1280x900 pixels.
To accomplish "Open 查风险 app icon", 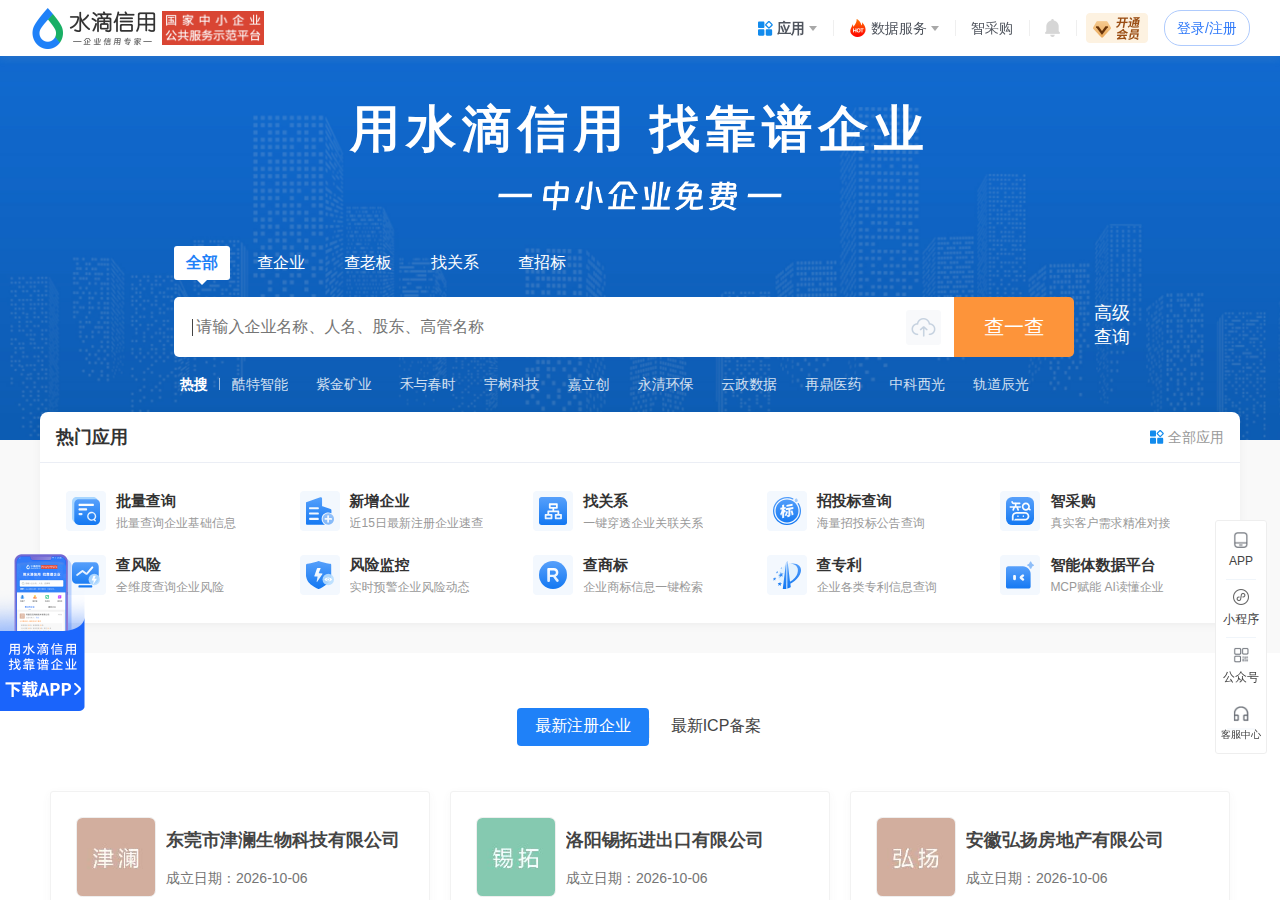I will pos(86,575).
